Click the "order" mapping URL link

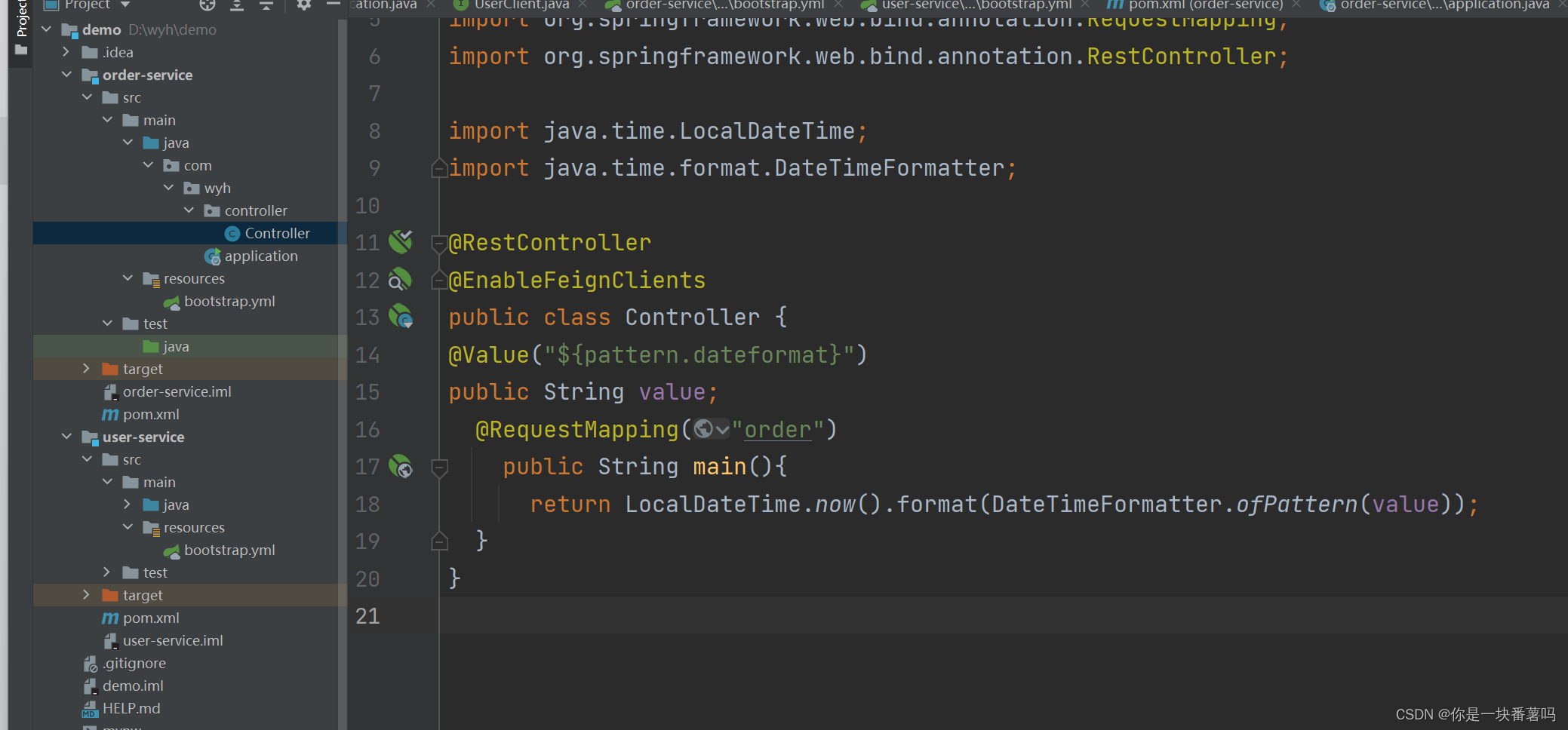click(x=777, y=430)
